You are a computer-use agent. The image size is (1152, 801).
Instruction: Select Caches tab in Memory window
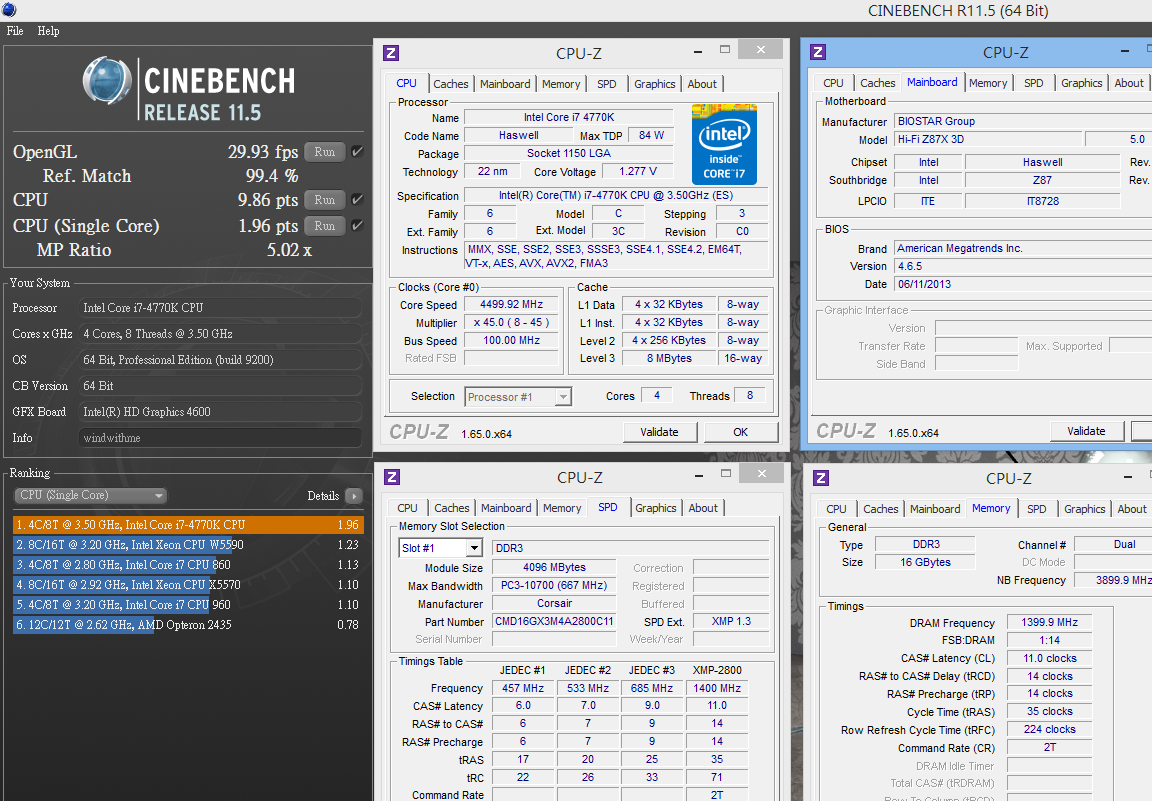tap(880, 509)
